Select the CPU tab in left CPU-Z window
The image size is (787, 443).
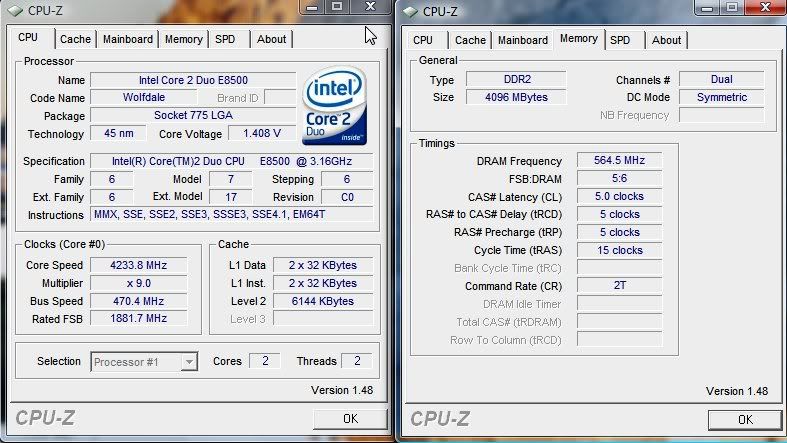pyautogui.click(x=28, y=38)
